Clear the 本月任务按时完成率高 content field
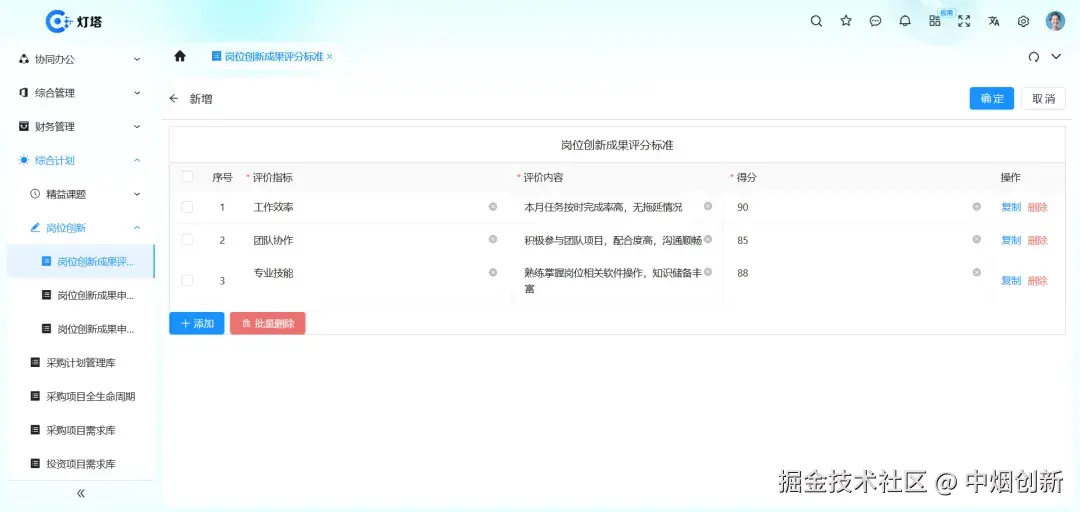This screenshot has height=512, width=1080. pyautogui.click(x=707, y=206)
